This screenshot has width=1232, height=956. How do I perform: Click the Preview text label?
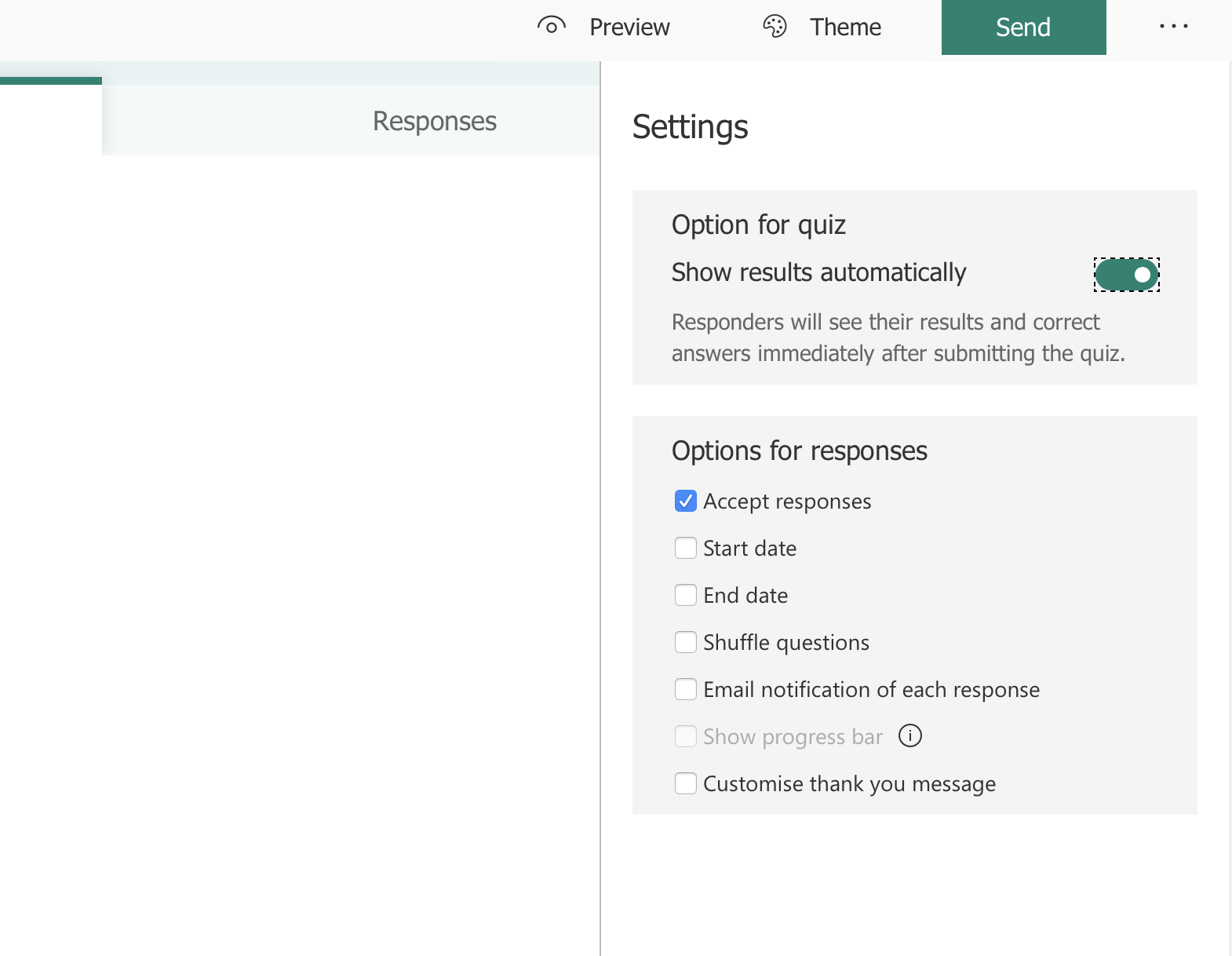click(629, 27)
